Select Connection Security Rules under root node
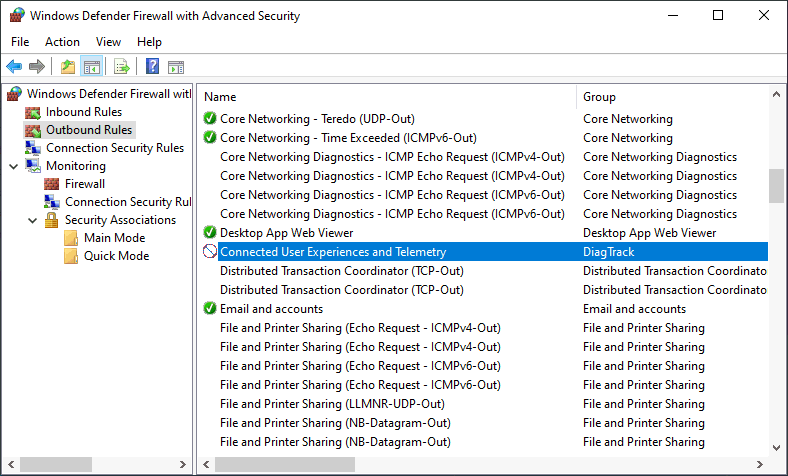 tap(115, 148)
